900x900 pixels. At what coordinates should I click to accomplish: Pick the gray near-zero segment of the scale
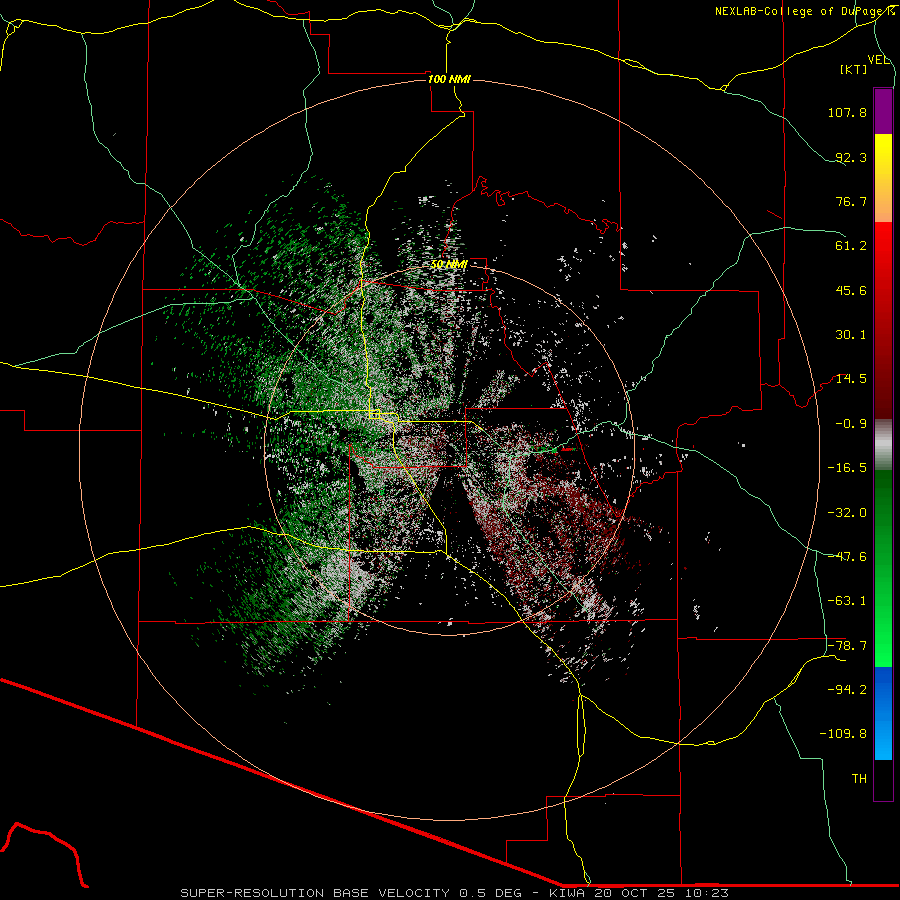(883, 445)
